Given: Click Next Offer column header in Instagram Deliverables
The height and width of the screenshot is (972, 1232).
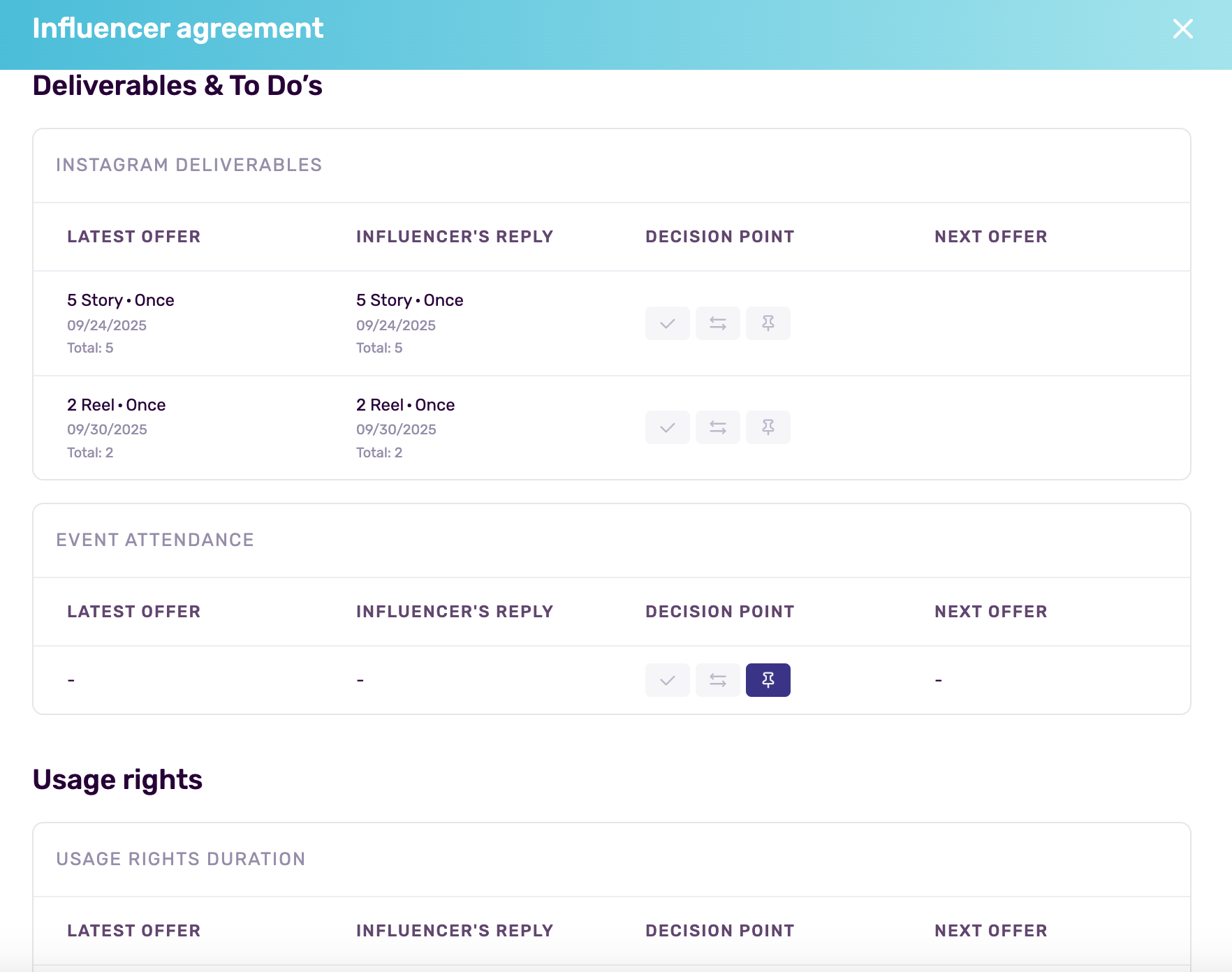Looking at the screenshot, I should (990, 237).
